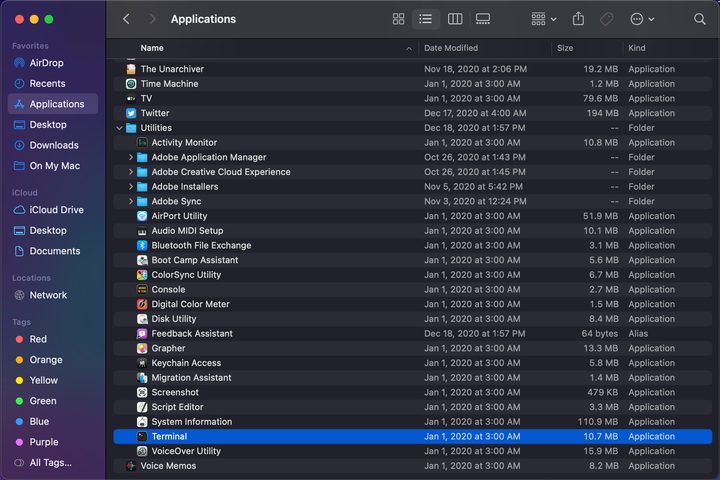Open Downloads in the sidebar
Image resolution: width=720 pixels, height=480 pixels.
[x=53, y=145]
